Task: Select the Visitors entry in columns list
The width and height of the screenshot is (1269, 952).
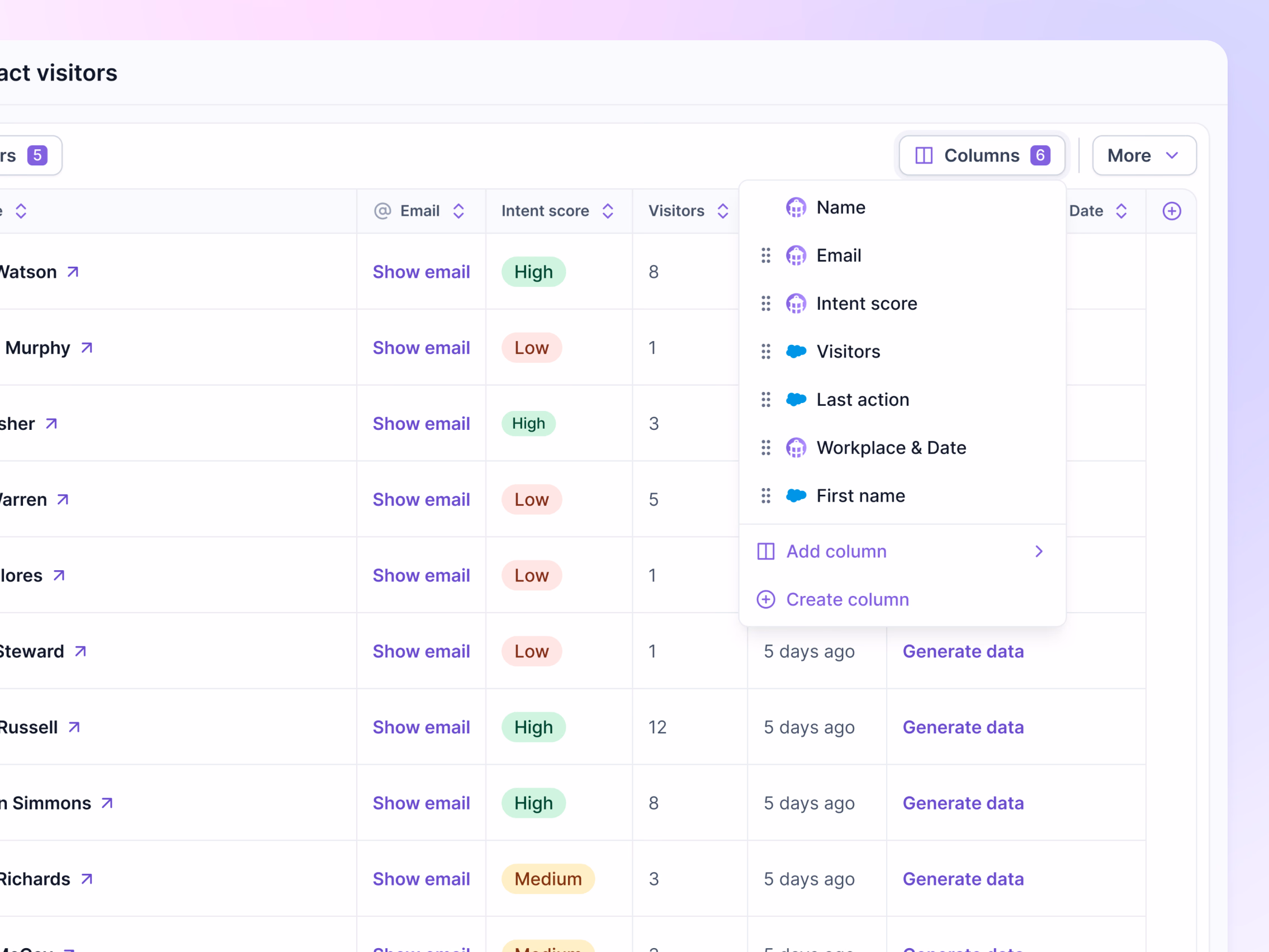Action: 902,352
